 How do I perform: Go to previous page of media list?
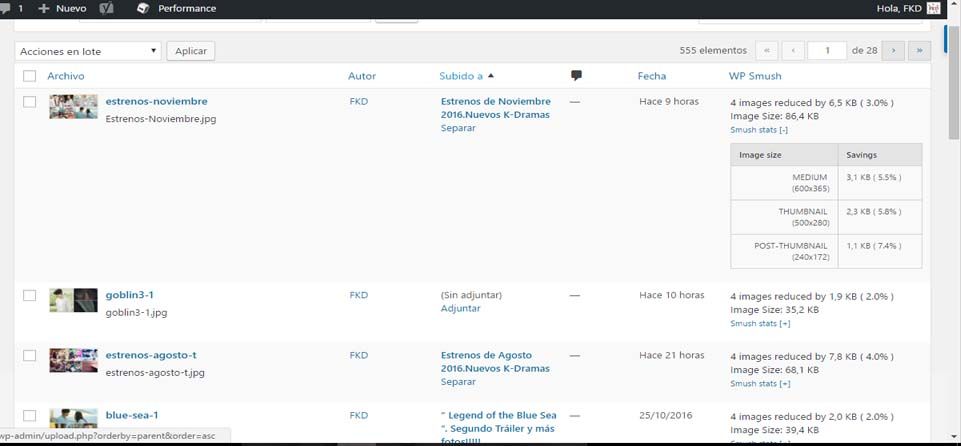[793, 51]
